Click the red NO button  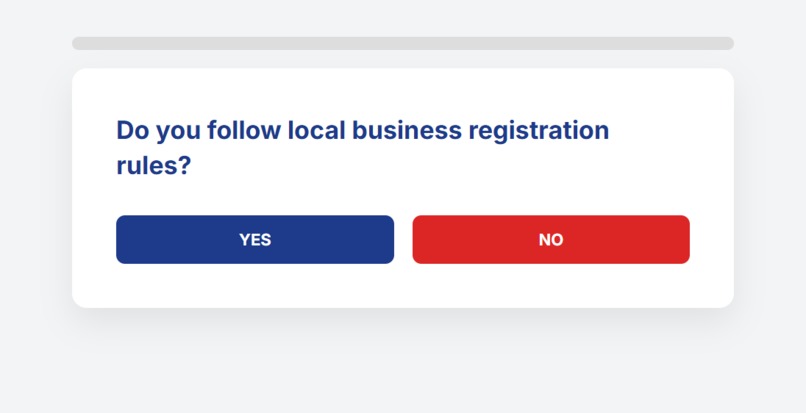pos(551,240)
